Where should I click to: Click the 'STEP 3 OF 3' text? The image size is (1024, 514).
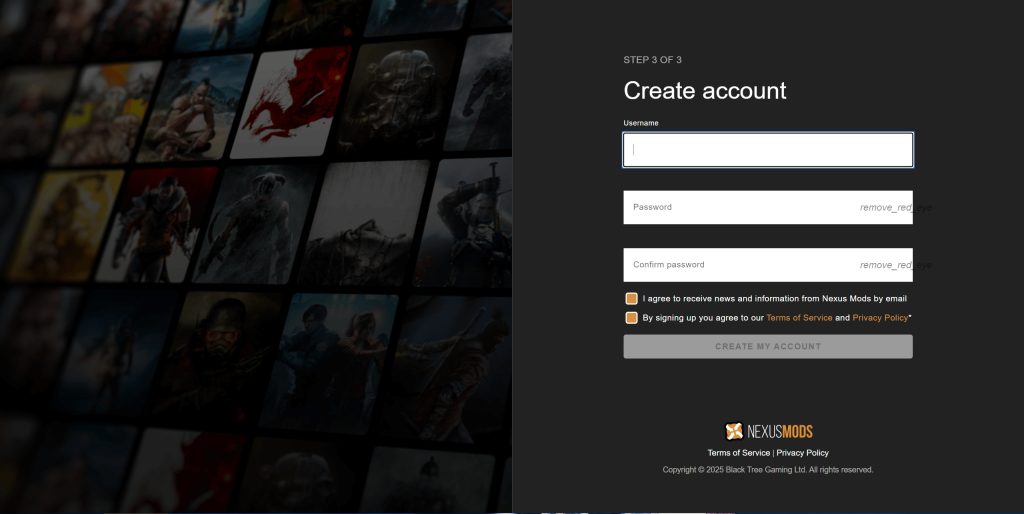[652, 60]
